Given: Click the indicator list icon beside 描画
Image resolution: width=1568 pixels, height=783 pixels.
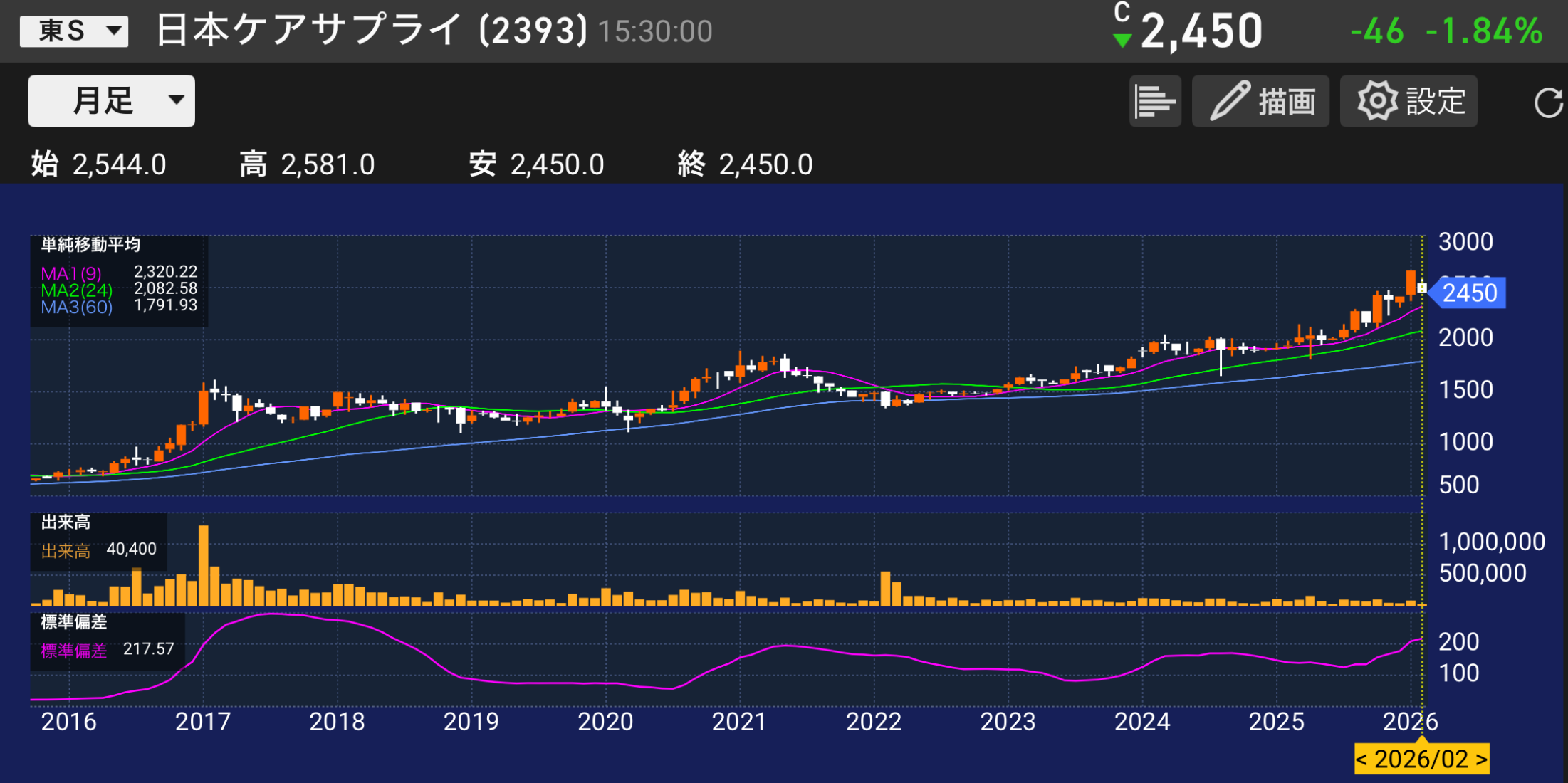Looking at the screenshot, I should pos(1155,100).
